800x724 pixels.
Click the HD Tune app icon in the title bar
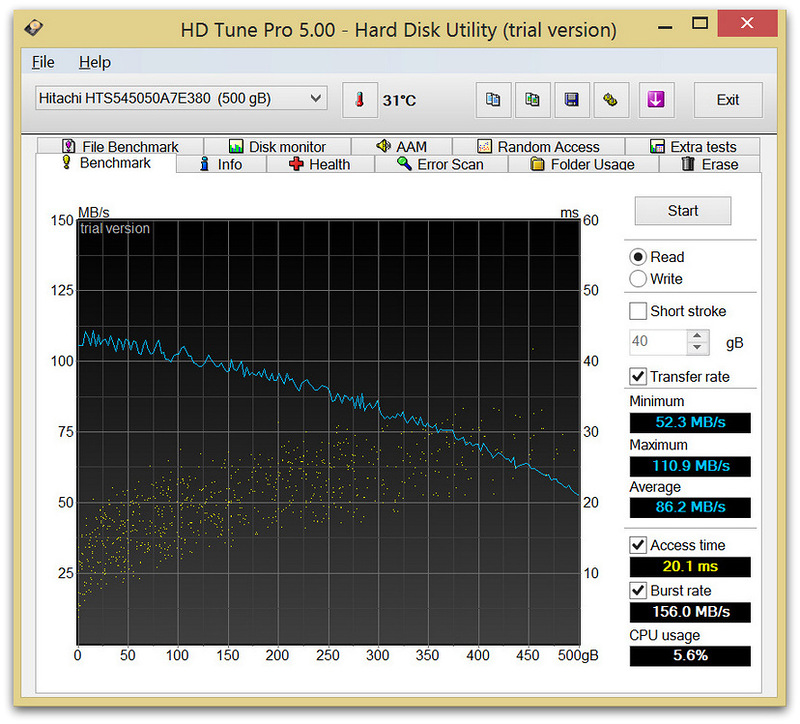(x=34, y=27)
